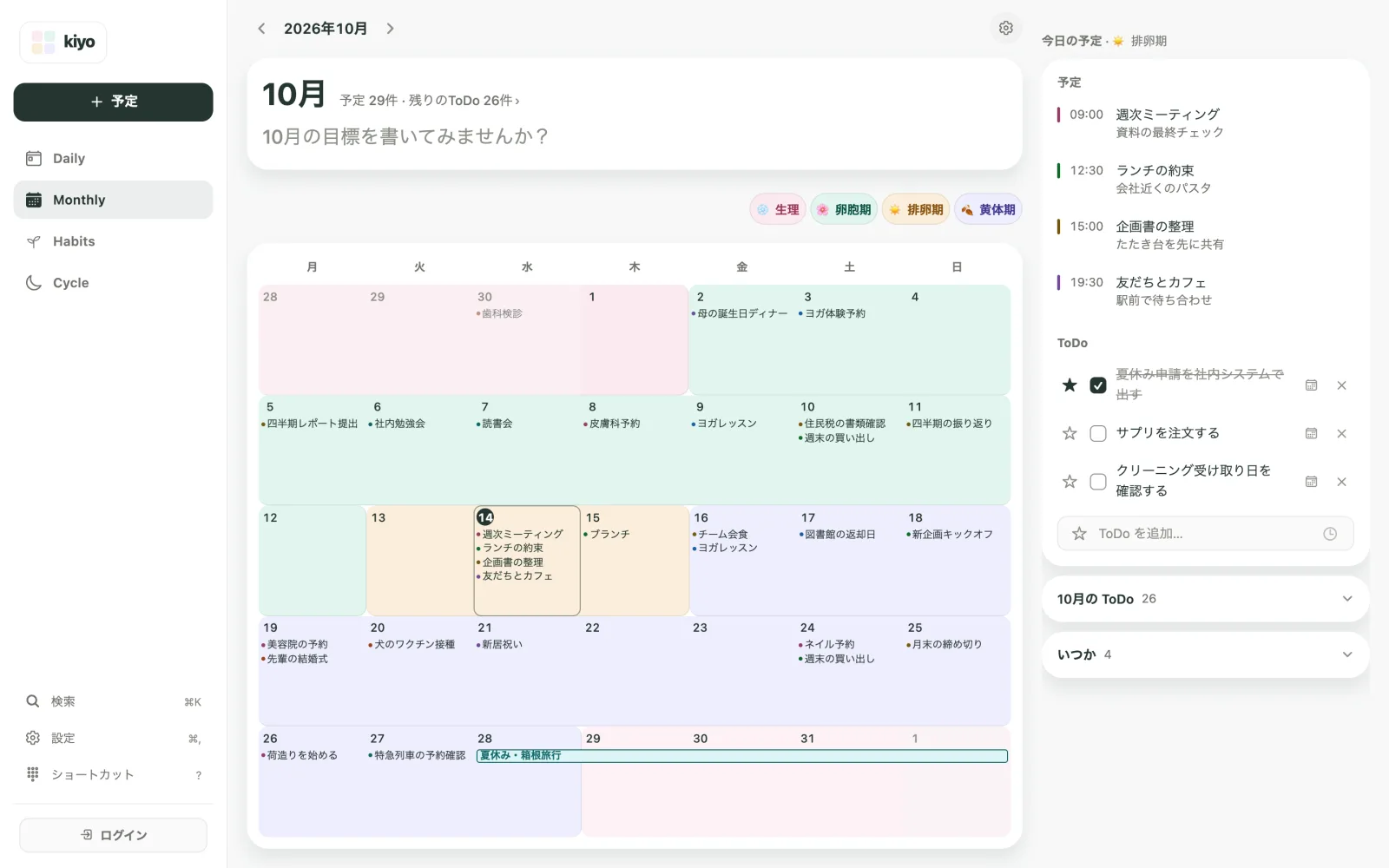
Task: Open 母の誕生日ディナー event
Action: [x=740, y=313]
